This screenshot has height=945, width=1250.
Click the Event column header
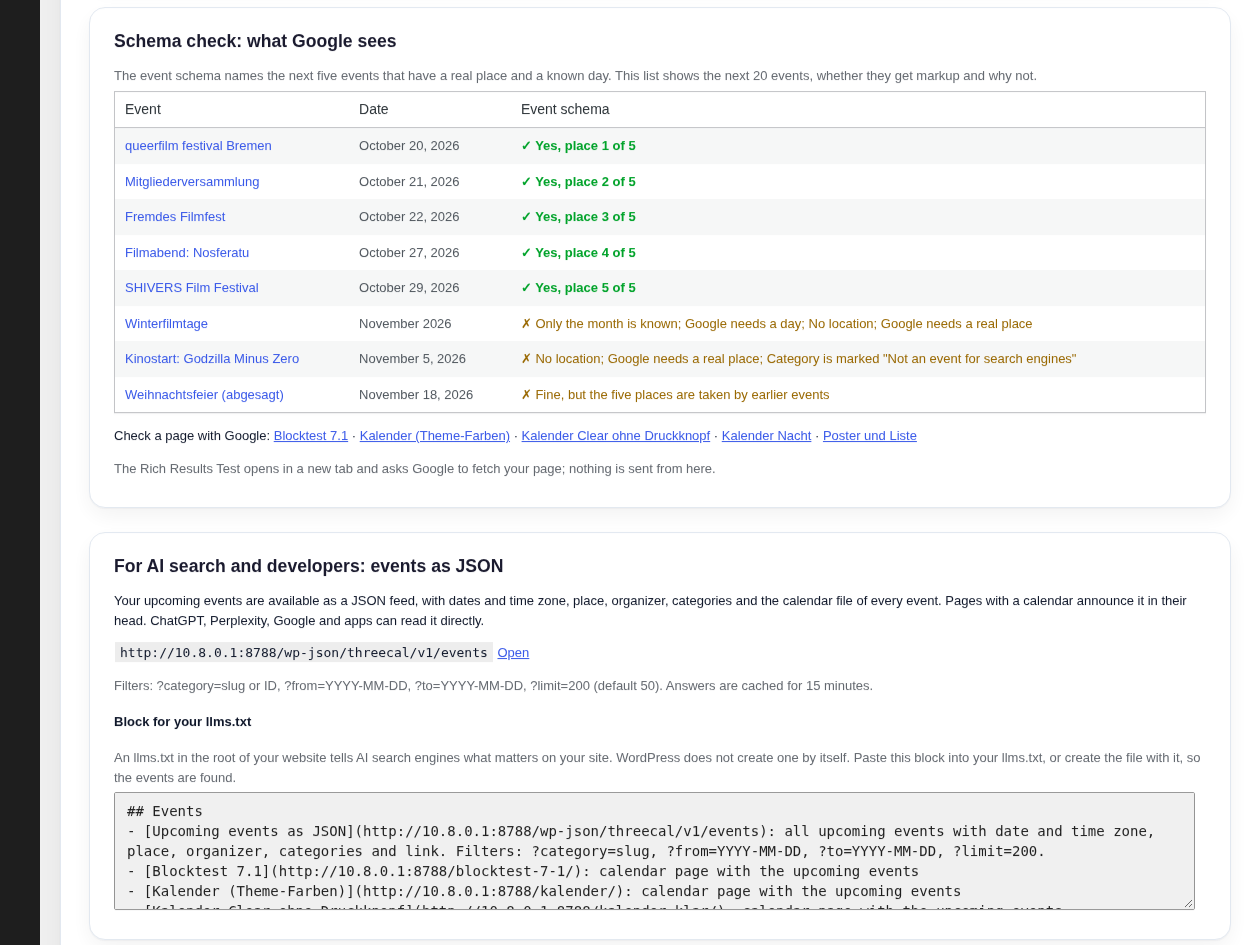point(143,110)
